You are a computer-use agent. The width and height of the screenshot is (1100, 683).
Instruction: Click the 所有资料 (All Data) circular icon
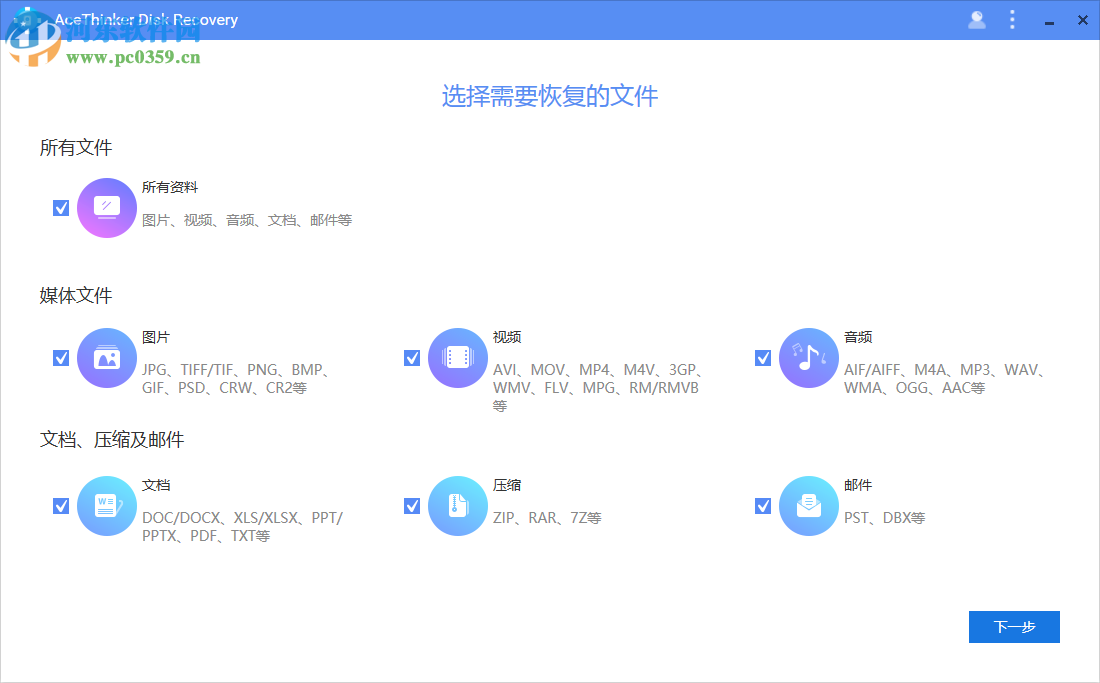[x=106, y=207]
